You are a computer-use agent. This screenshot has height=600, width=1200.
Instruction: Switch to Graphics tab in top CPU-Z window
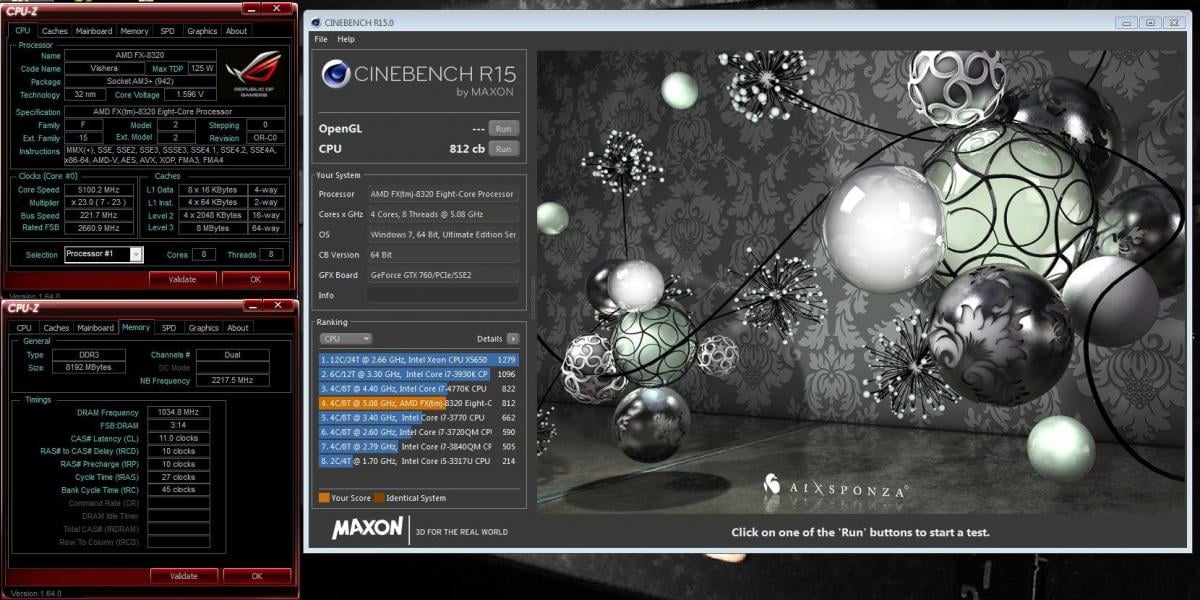click(x=202, y=31)
